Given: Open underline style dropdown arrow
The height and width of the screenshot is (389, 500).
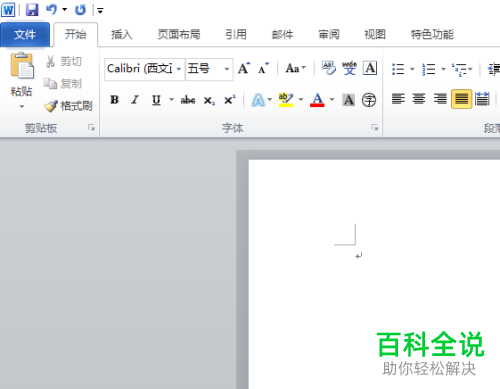Looking at the screenshot, I should pyautogui.click(x=171, y=99).
